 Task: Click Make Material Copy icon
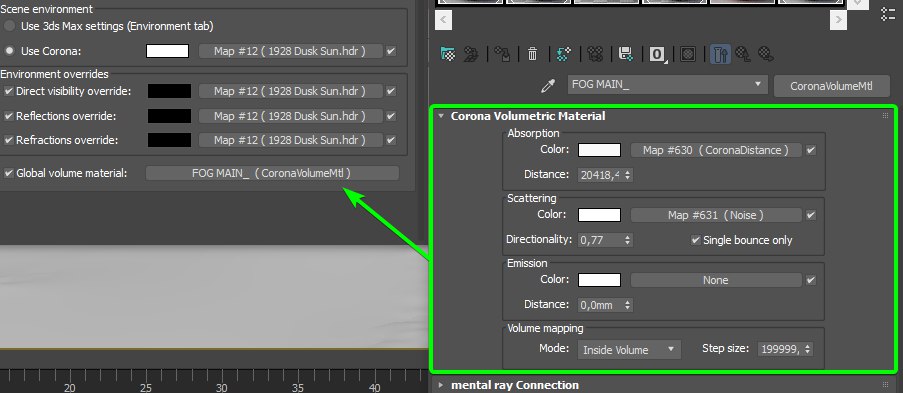coord(564,54)
